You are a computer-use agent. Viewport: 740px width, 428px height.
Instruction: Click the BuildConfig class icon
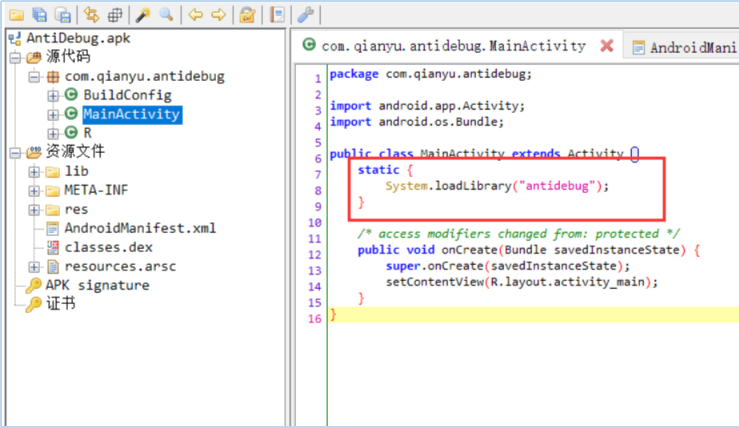[x=71, y=95]
